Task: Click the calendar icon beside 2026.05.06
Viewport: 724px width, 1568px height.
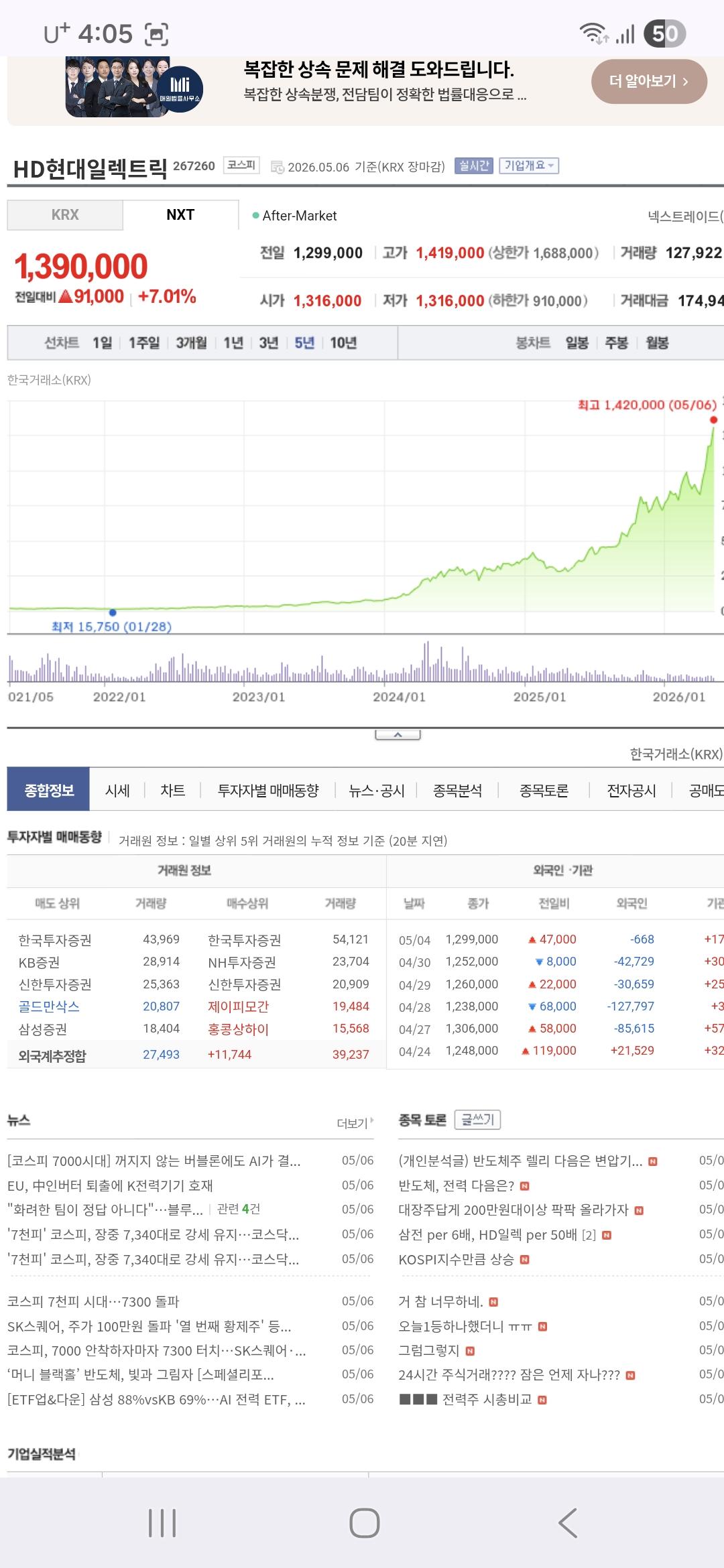Action: coord(277,167)
